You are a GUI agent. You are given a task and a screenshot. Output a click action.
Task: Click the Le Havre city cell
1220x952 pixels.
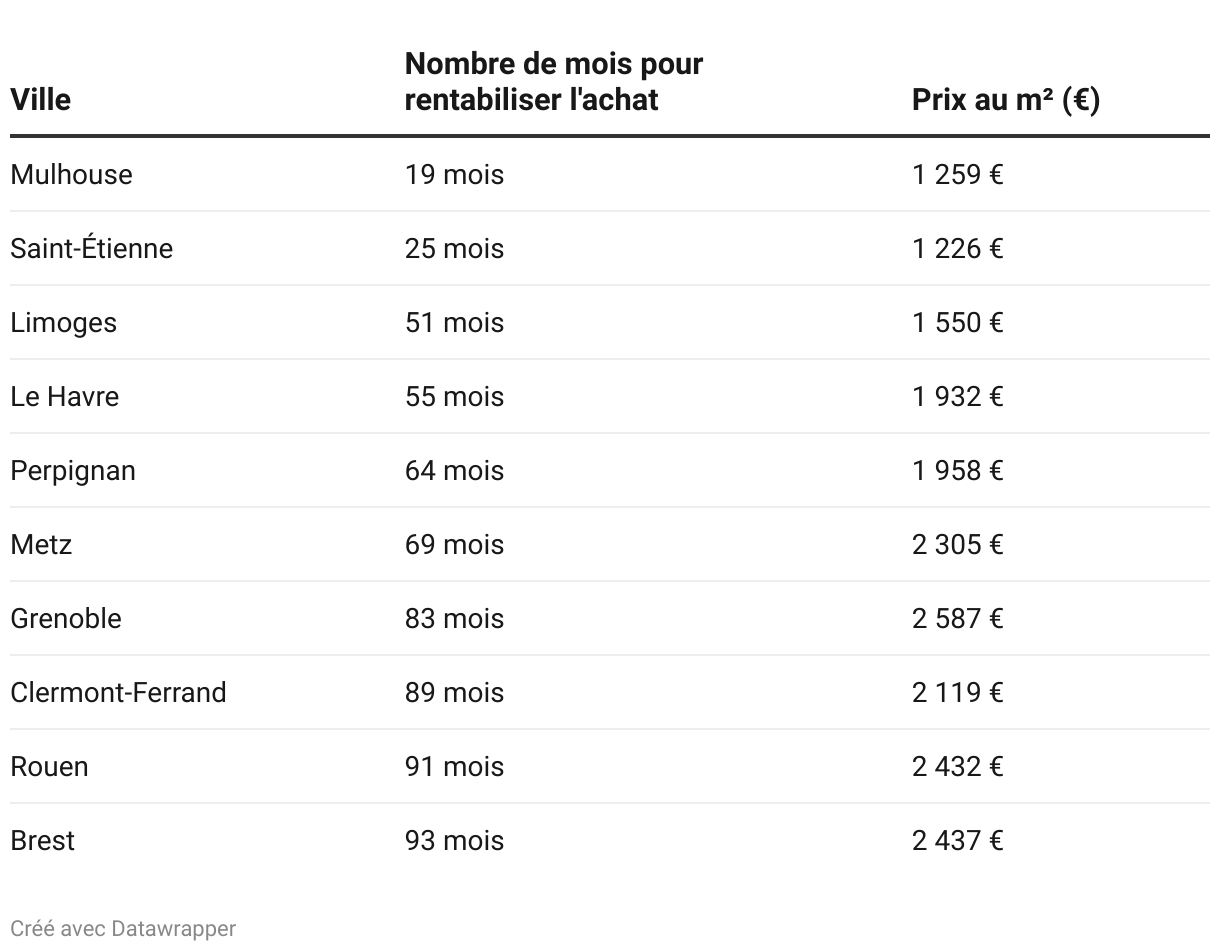click(65, 396)
